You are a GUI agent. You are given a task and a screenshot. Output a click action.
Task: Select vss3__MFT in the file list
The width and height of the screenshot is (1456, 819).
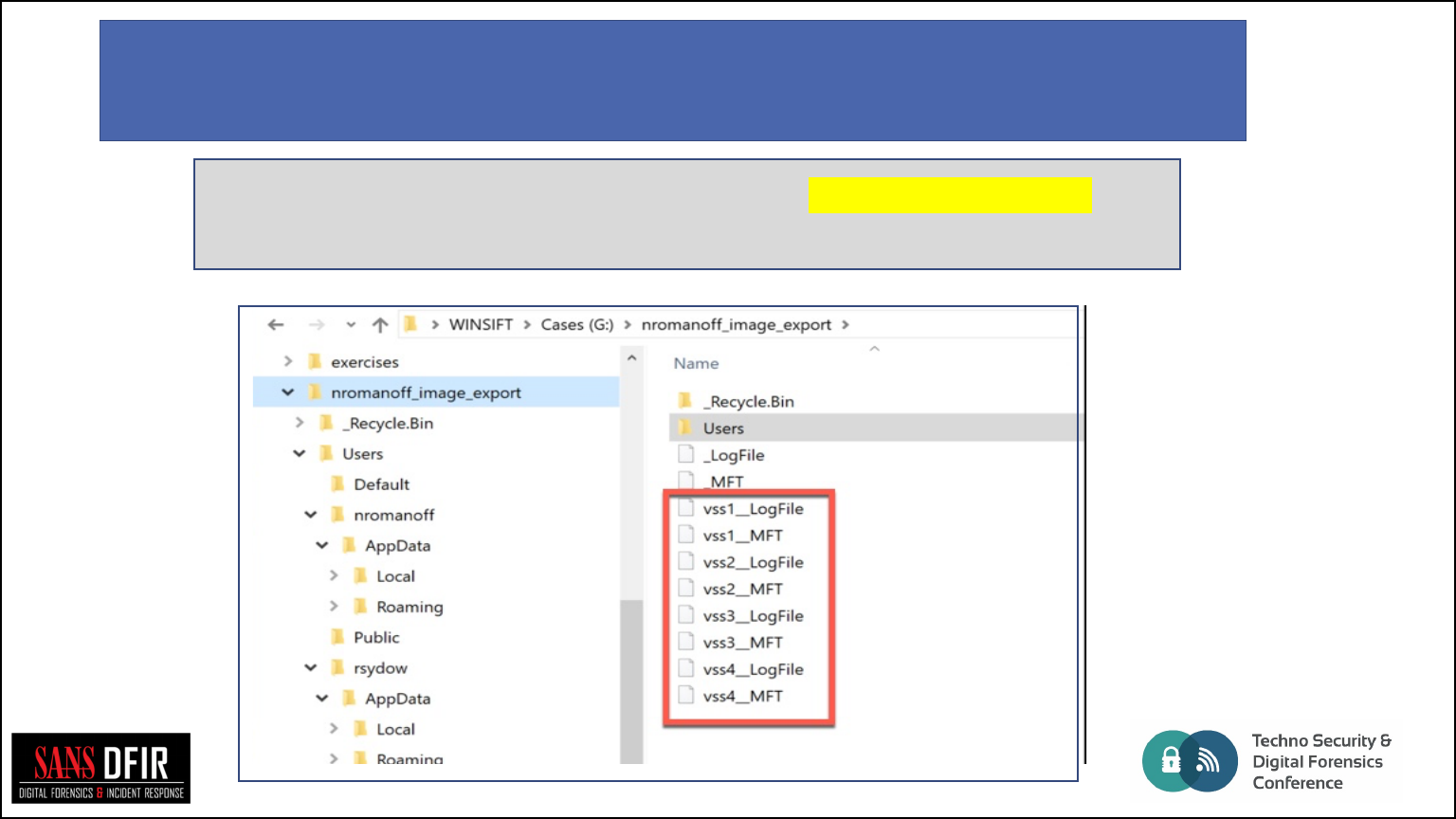click(x=743, y=643)
